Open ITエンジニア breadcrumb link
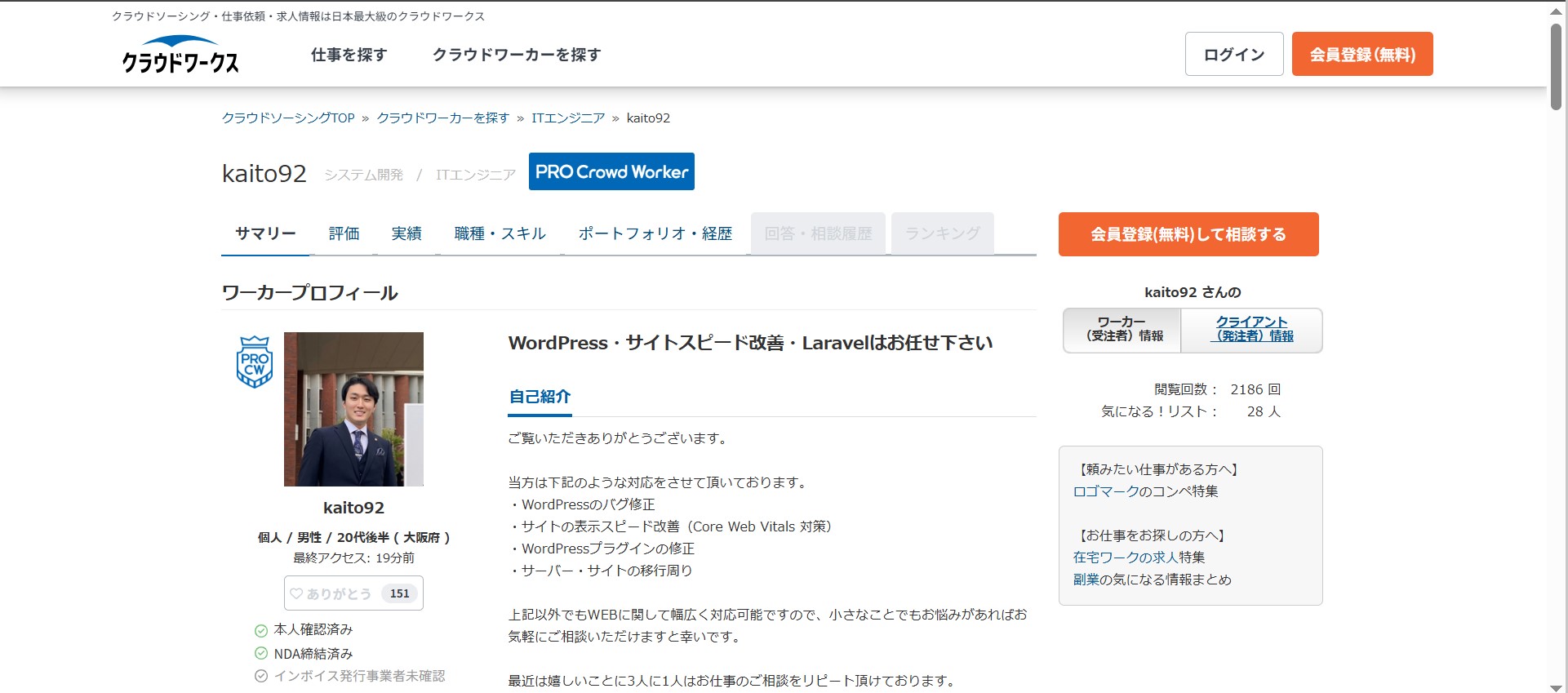The image size is (1568, 693). point(568,118)
